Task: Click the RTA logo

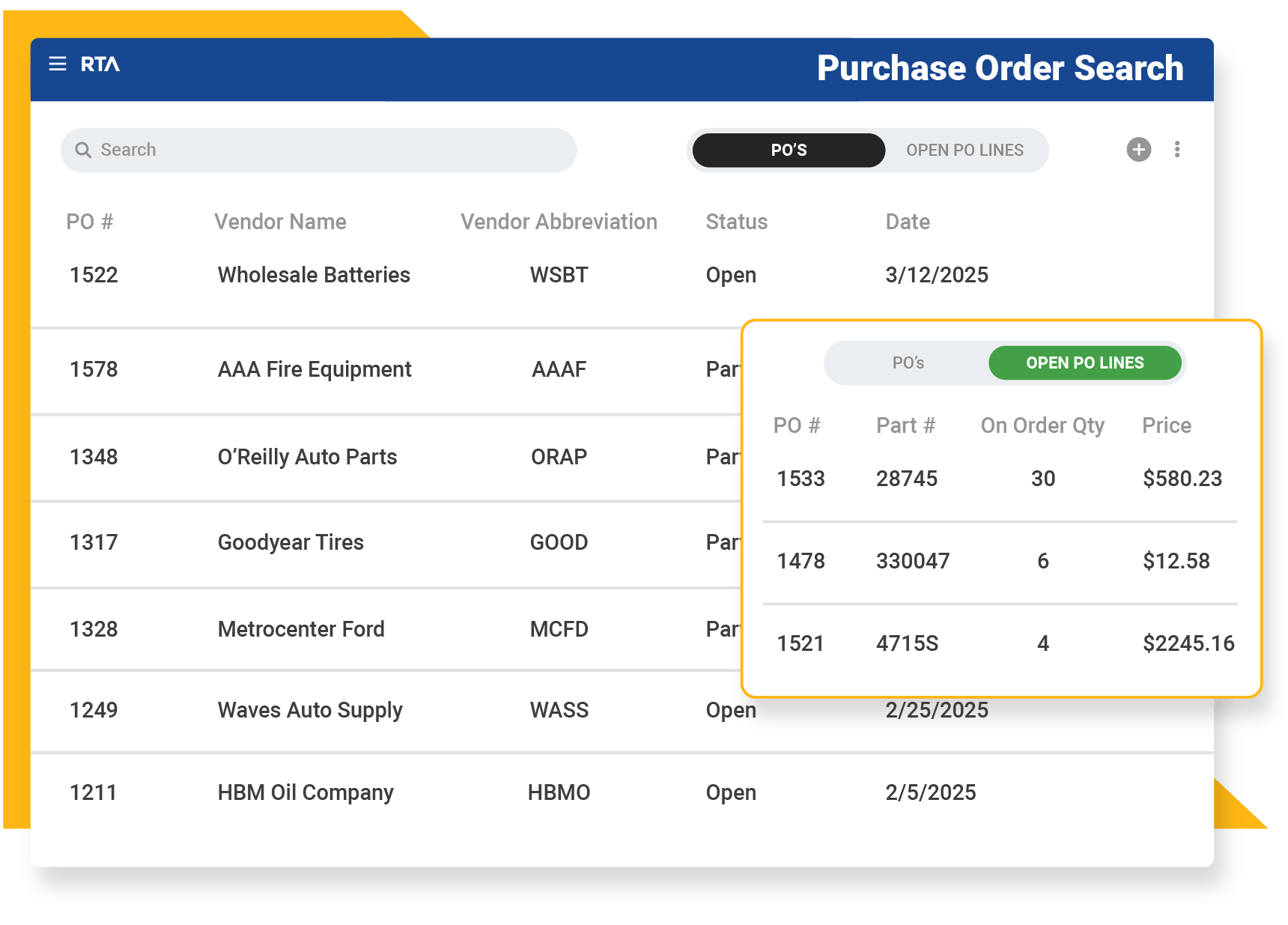Action: 100,64
